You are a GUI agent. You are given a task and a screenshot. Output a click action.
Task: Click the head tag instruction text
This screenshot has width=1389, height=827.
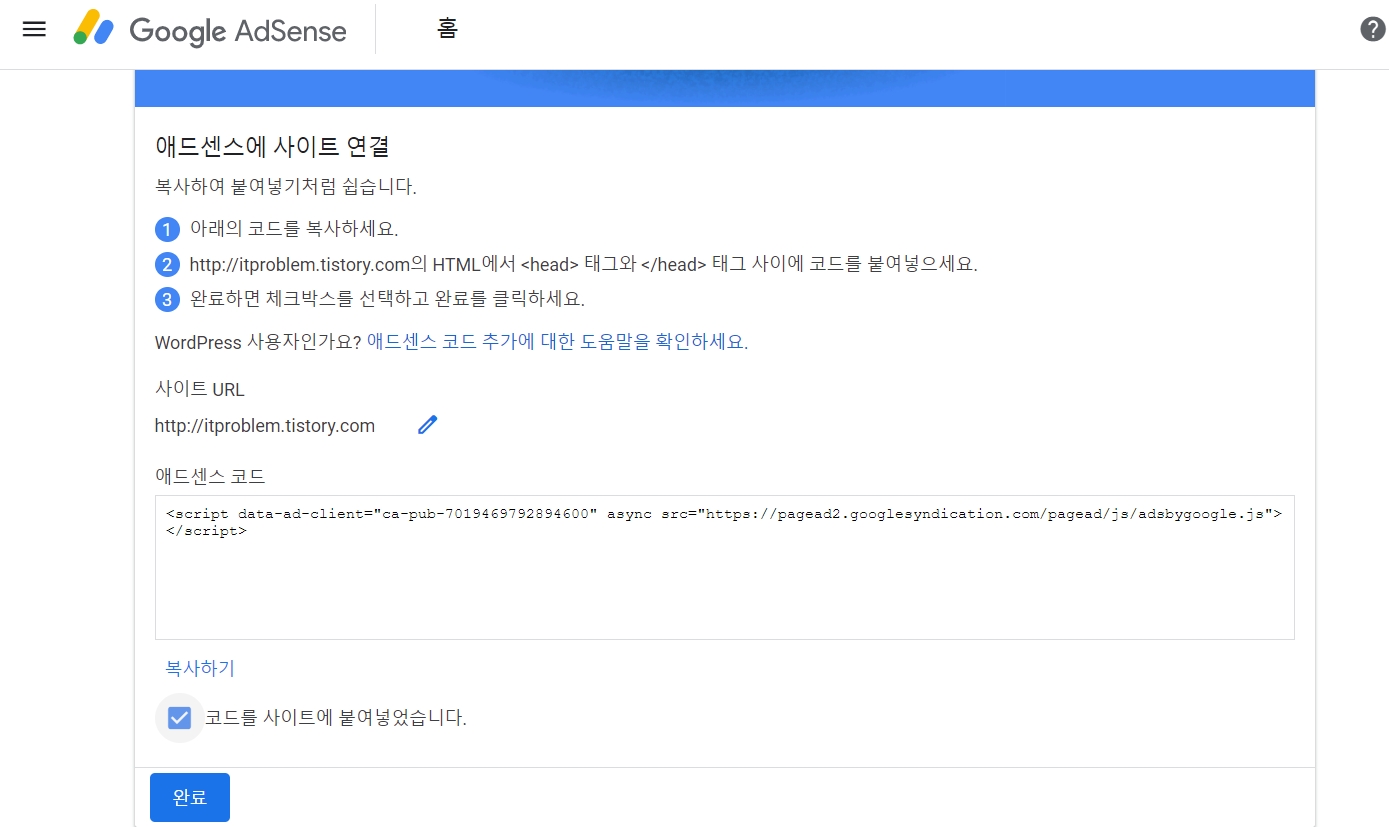(583, 264)
